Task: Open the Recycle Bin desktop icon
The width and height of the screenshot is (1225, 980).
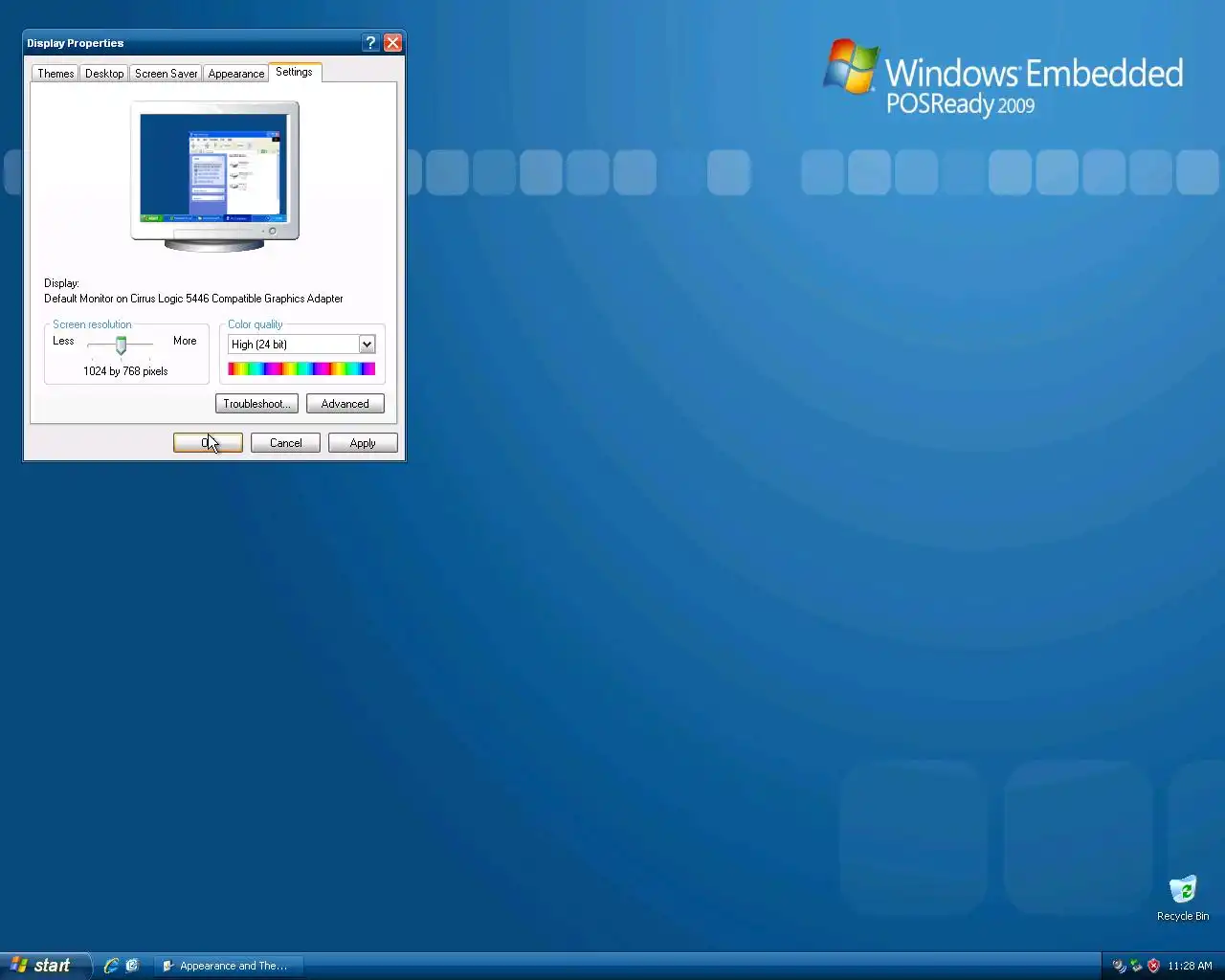Action: [x=1183, y=898]
